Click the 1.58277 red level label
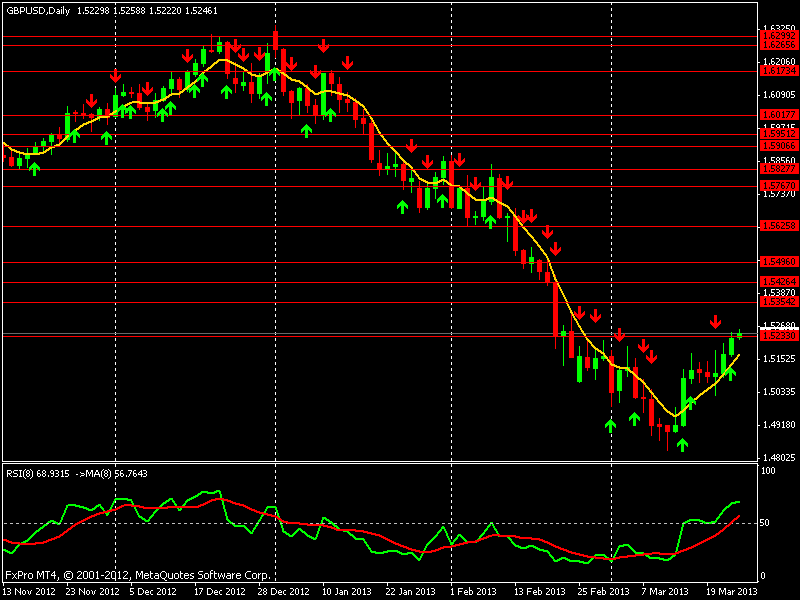800x600 pixels. [x=779, y=169]
